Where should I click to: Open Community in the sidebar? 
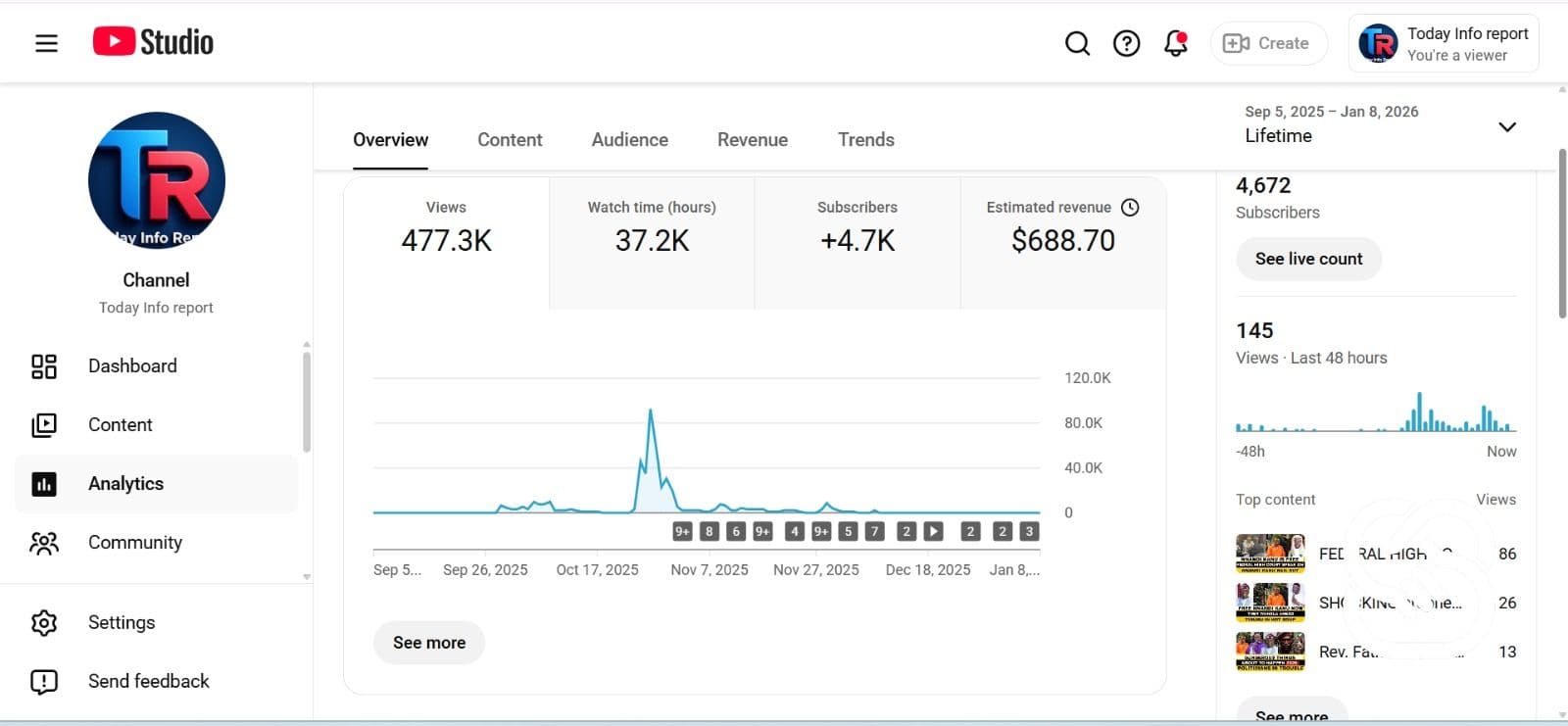[x=134, y=543]
